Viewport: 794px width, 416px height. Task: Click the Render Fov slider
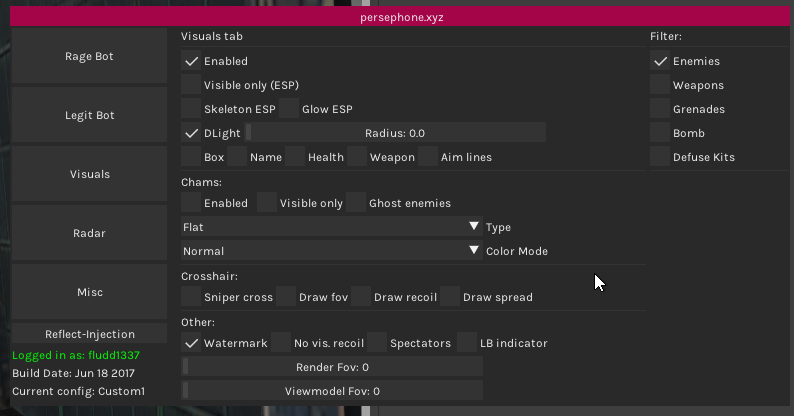click(x=332, y=367)
